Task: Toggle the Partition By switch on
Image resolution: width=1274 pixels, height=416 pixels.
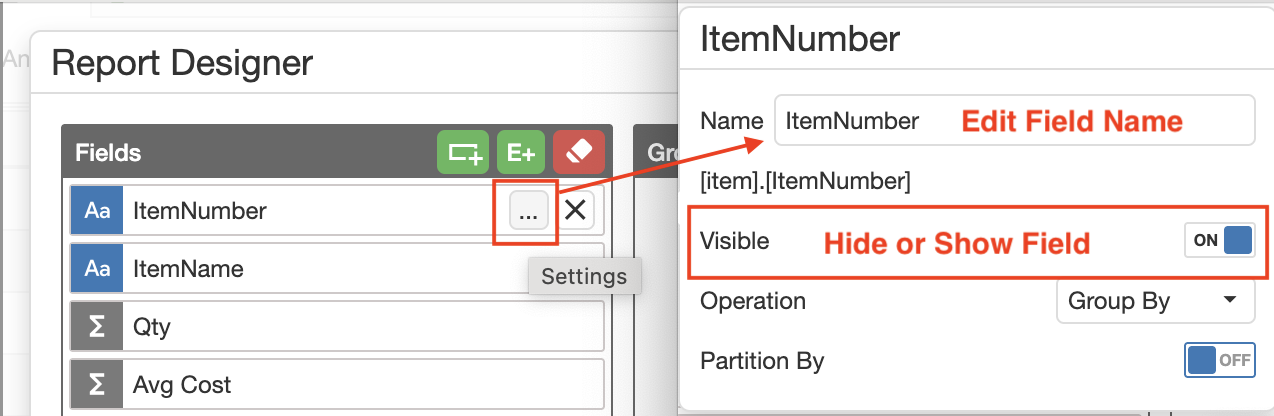Action: [1220, 361]
